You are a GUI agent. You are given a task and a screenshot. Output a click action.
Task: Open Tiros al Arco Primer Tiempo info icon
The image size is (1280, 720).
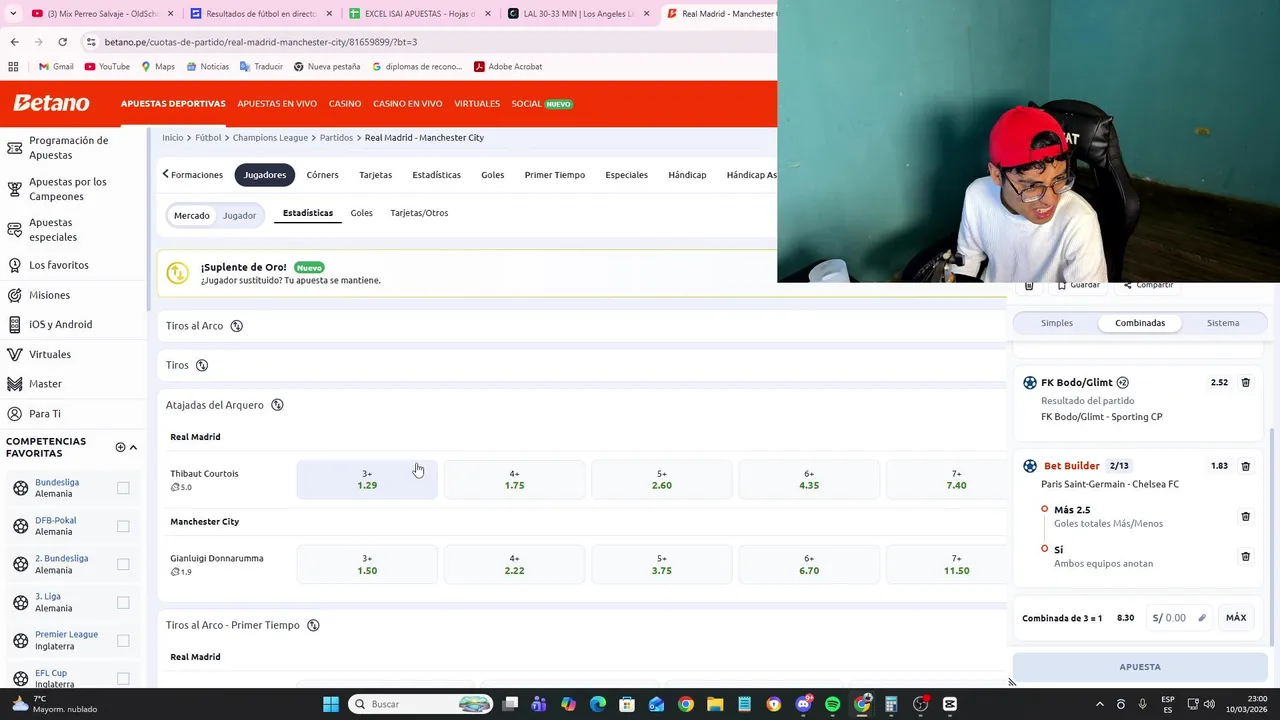[x=313, y=625]
